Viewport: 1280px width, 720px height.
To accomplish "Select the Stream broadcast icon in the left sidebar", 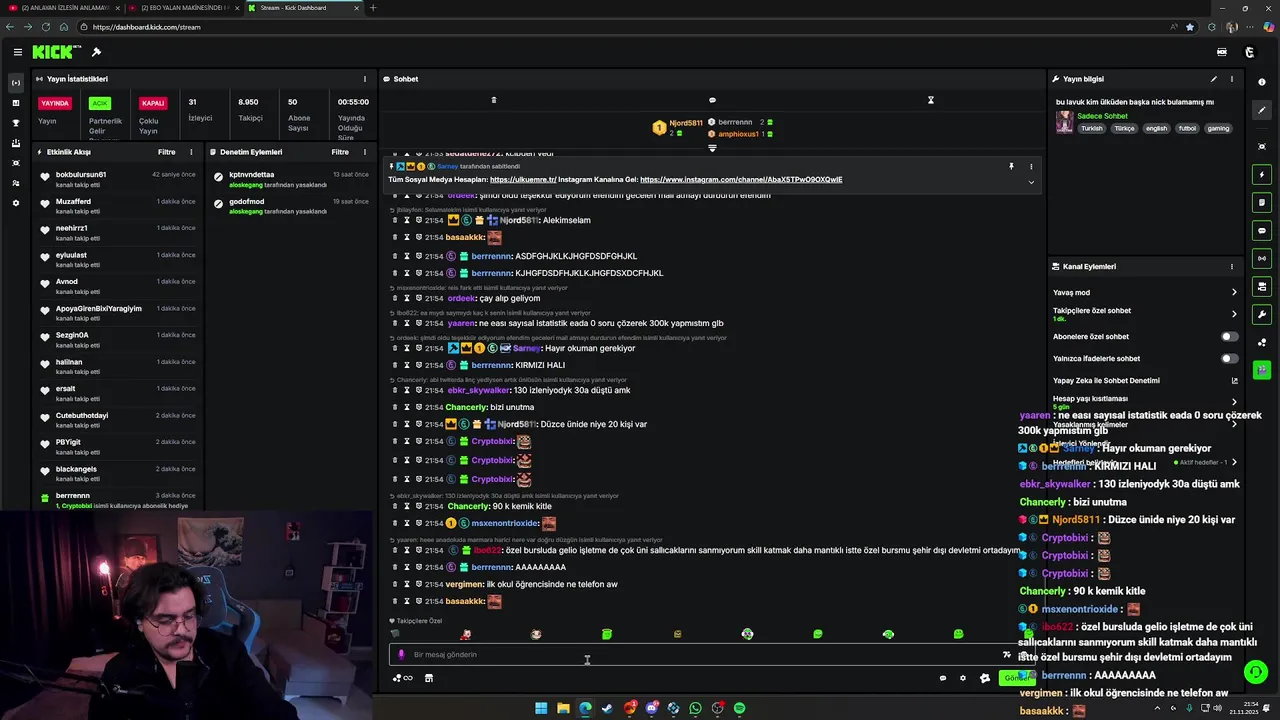I will point(15,83).
